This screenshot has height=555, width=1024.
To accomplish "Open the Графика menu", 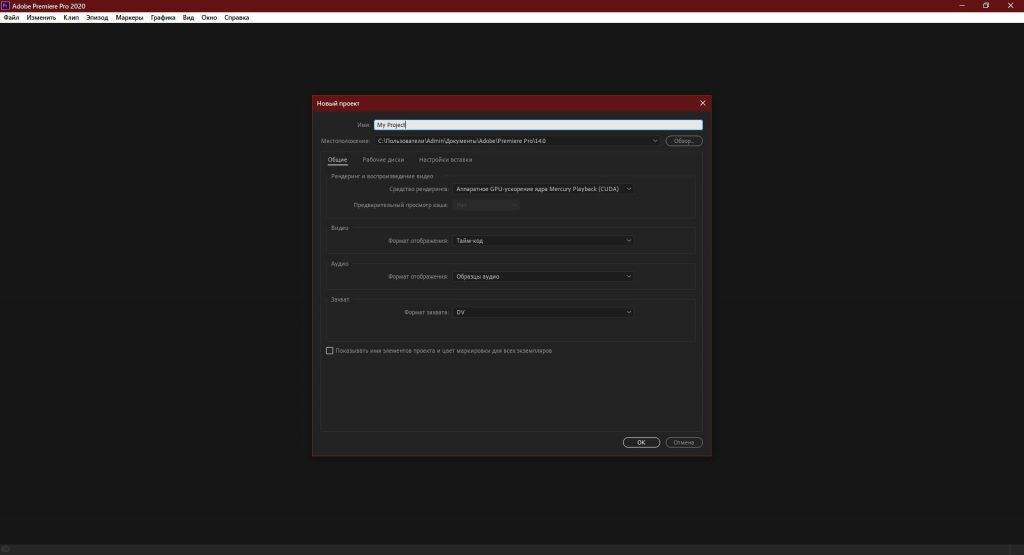I will point(163,18).
